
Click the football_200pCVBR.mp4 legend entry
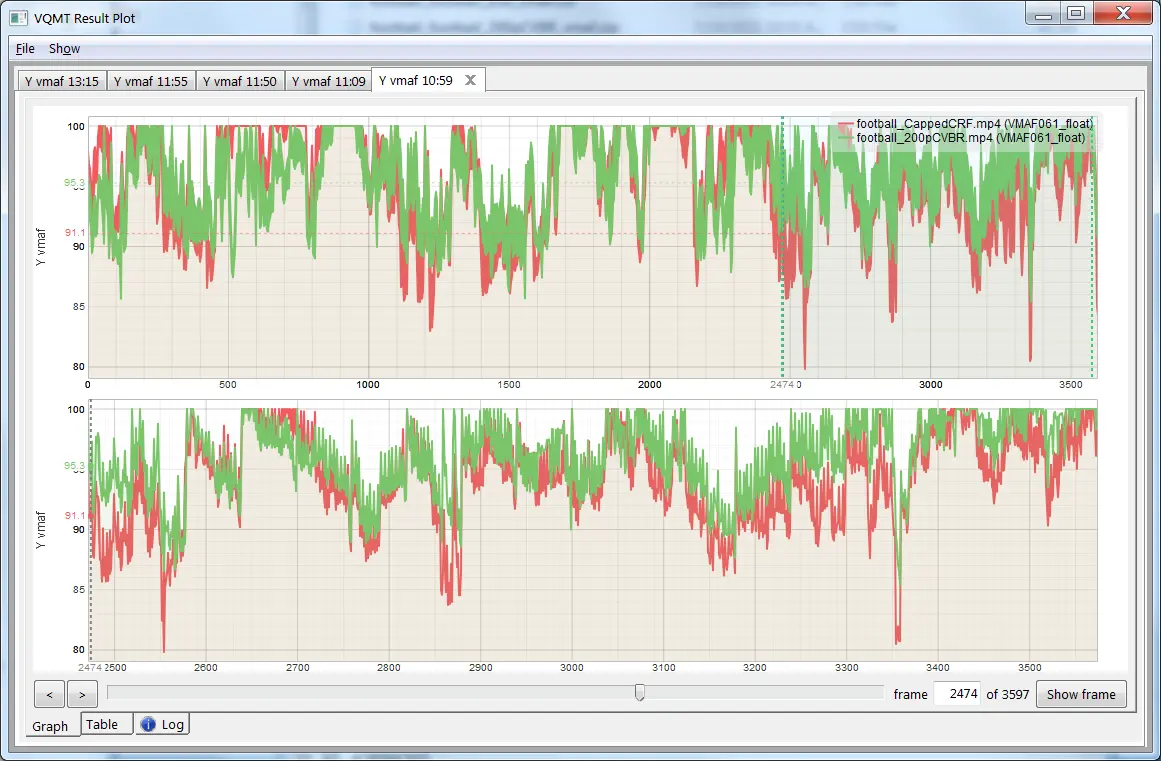[970, 138]
